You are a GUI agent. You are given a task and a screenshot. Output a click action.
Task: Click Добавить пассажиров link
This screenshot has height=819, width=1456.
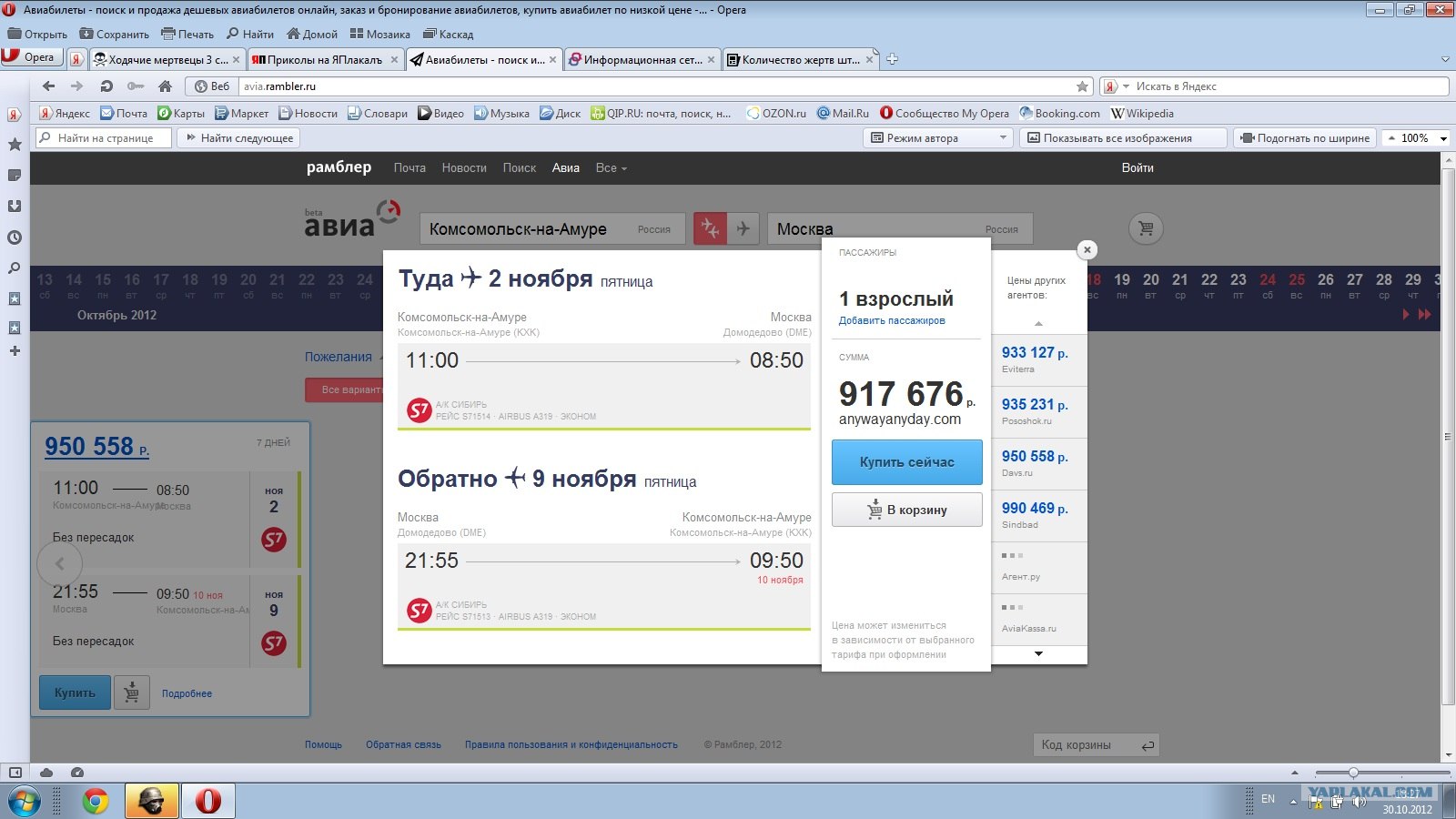[x=892, y=320]
